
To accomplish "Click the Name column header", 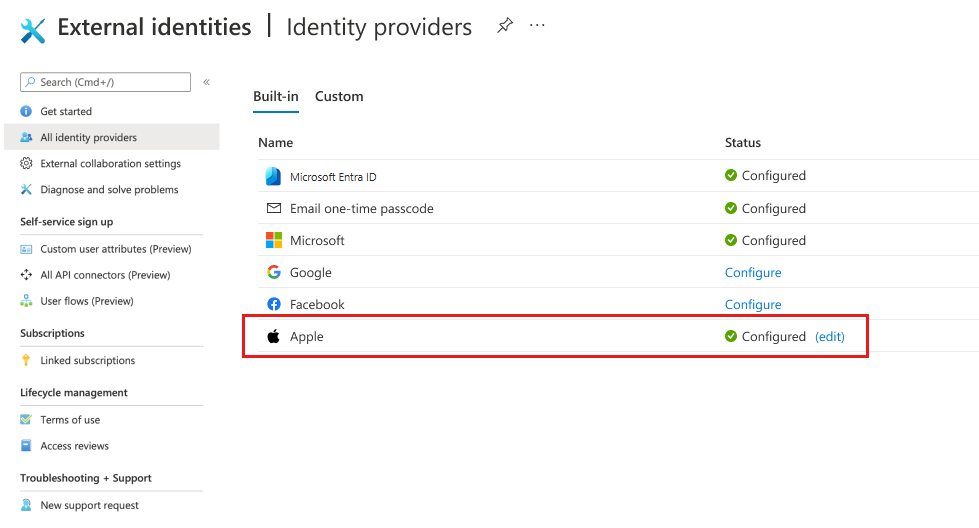I will click(275, 142).
